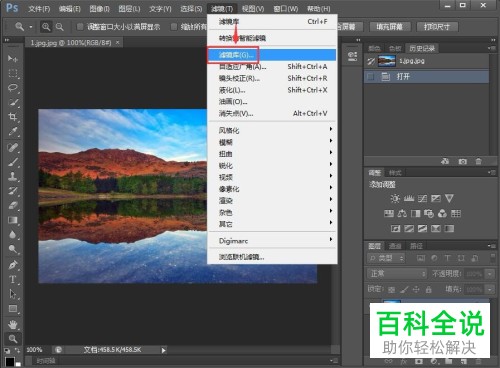500x368 pixels.
Task: Select the Dodge tool
Action: tap(13, 249)
